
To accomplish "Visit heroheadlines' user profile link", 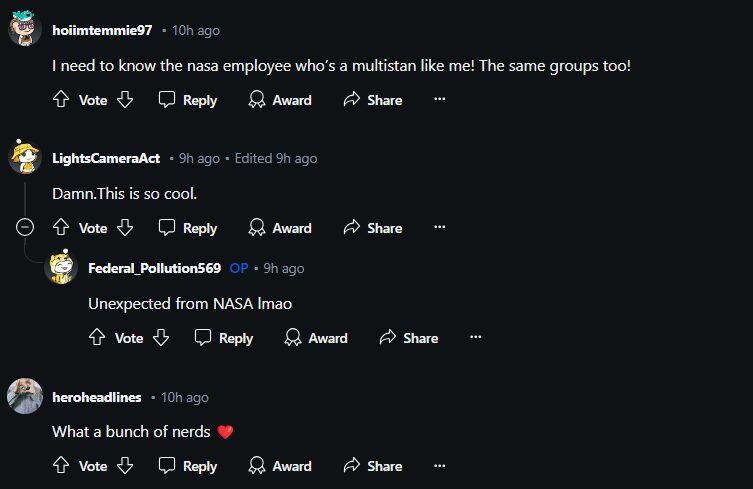I will pyautogui.click(x=96, y=397).
